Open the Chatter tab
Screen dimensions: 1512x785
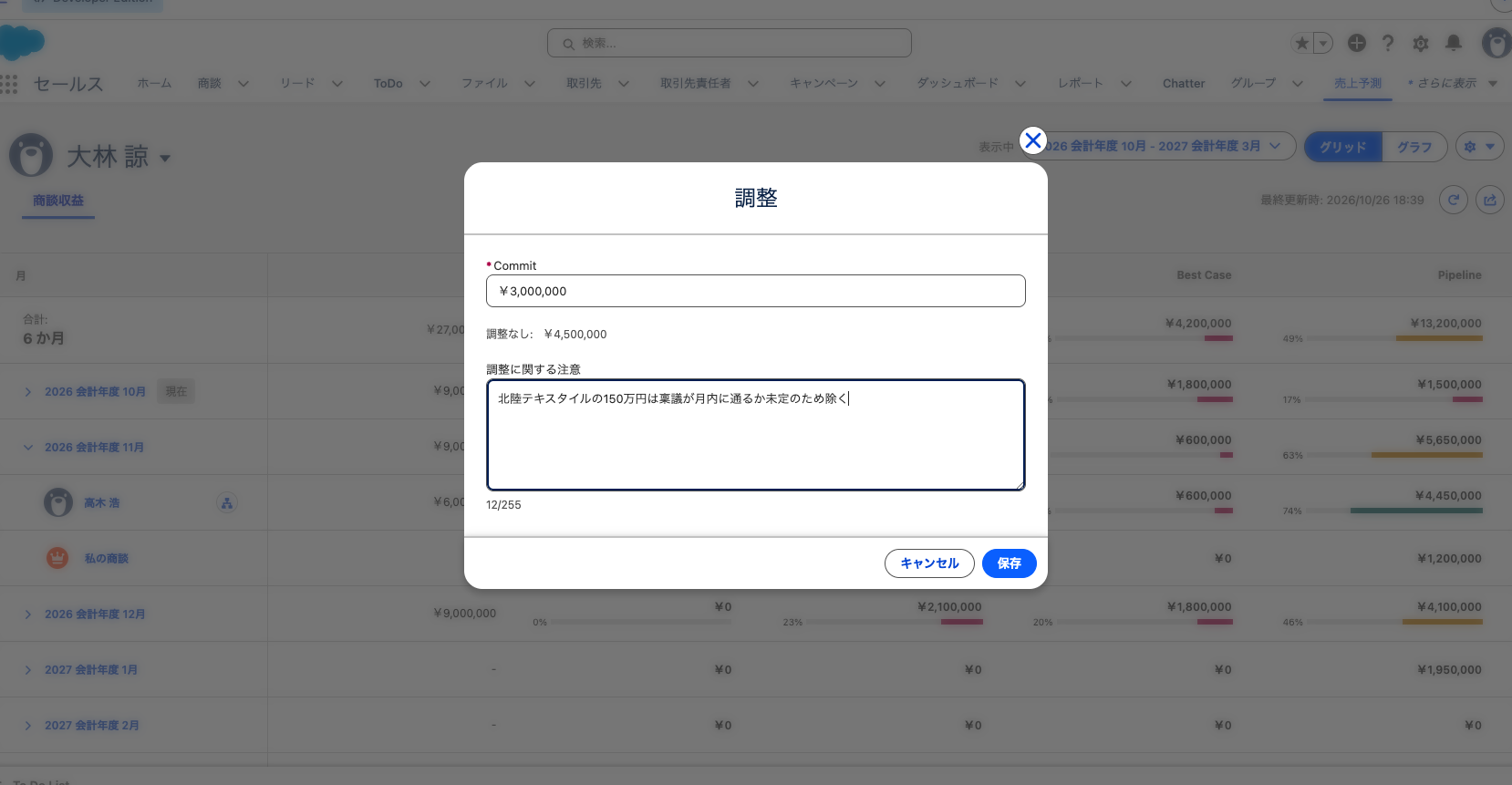pos(1184,83)
